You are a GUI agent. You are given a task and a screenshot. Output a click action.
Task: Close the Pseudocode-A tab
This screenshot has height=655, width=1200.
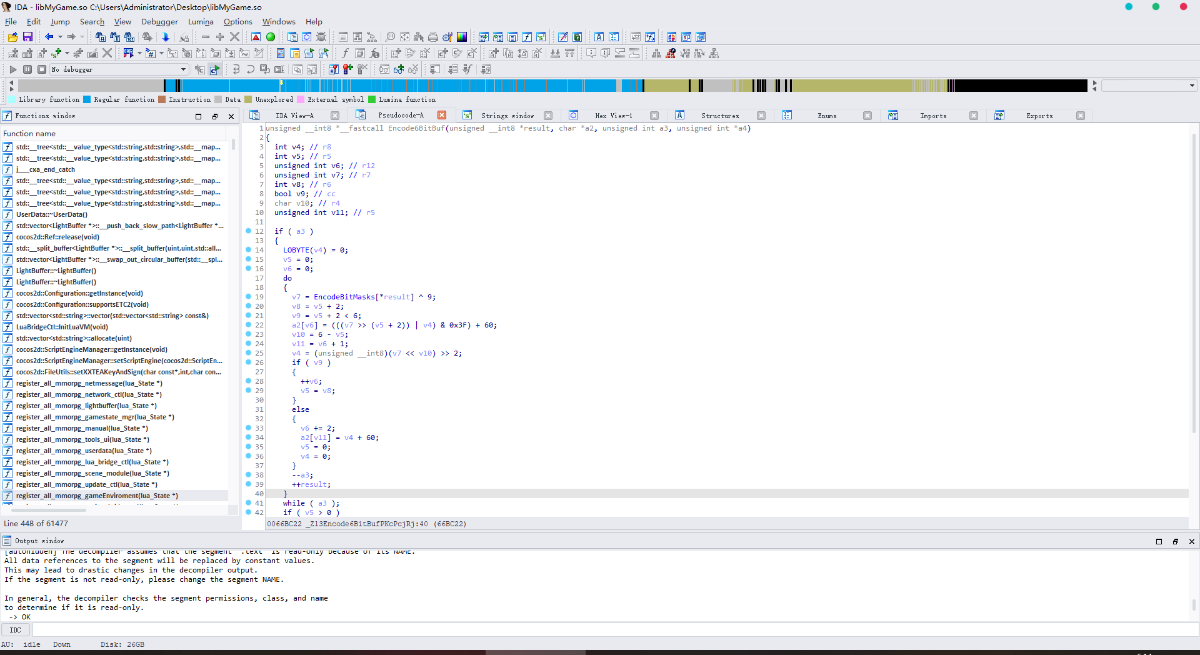pyautogui.click(x=442, y=116)
